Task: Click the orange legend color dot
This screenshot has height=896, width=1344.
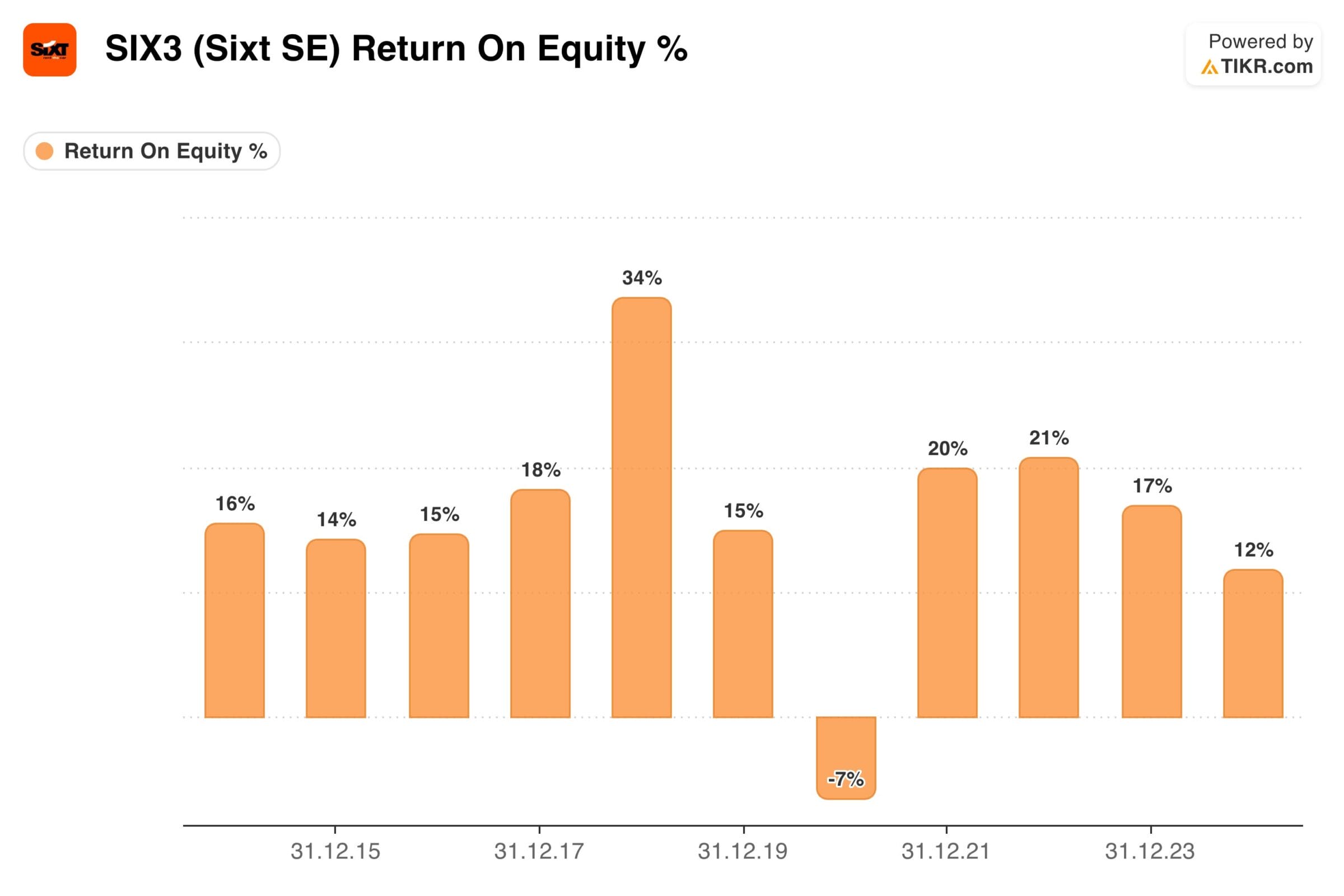Action: click(x=45, y=151)
